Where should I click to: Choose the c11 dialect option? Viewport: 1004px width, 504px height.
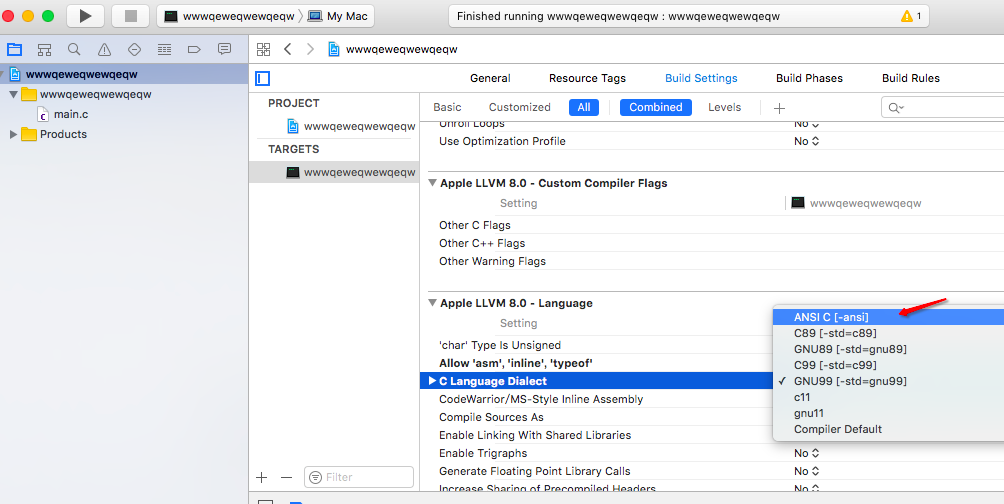[889, 397]
